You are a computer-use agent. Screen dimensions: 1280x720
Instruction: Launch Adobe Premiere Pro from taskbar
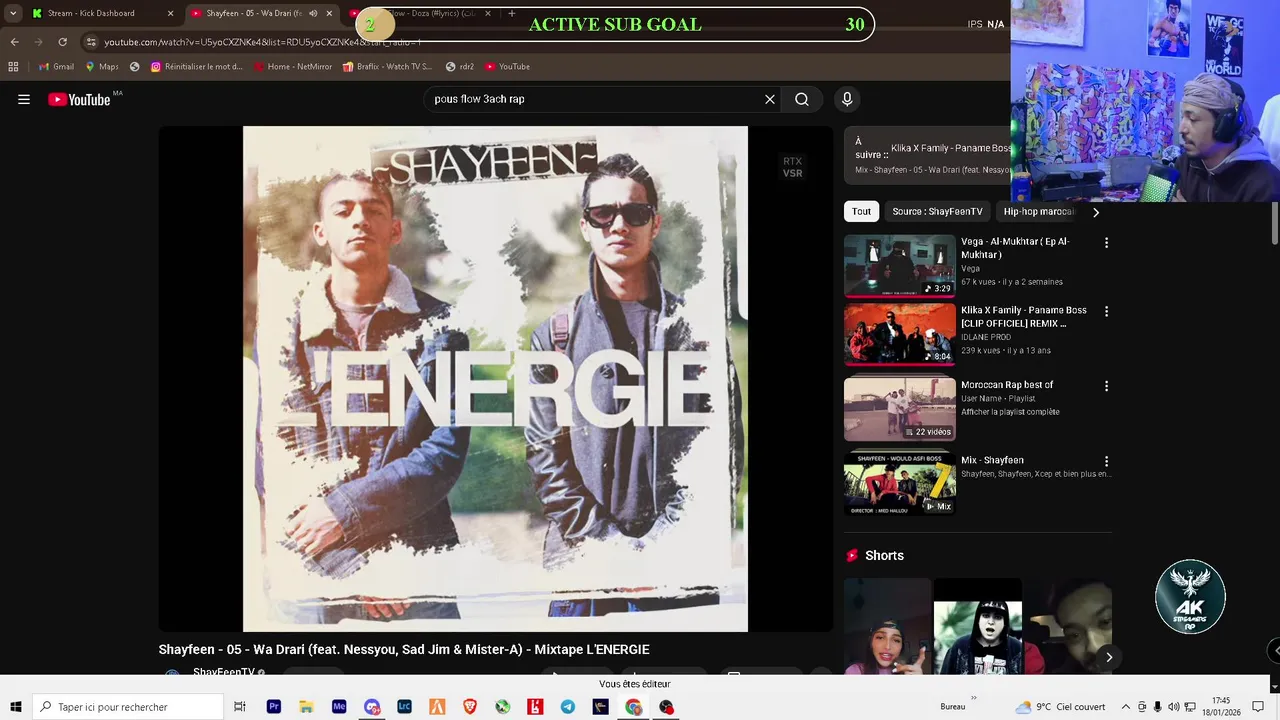[x=274, y=707]
